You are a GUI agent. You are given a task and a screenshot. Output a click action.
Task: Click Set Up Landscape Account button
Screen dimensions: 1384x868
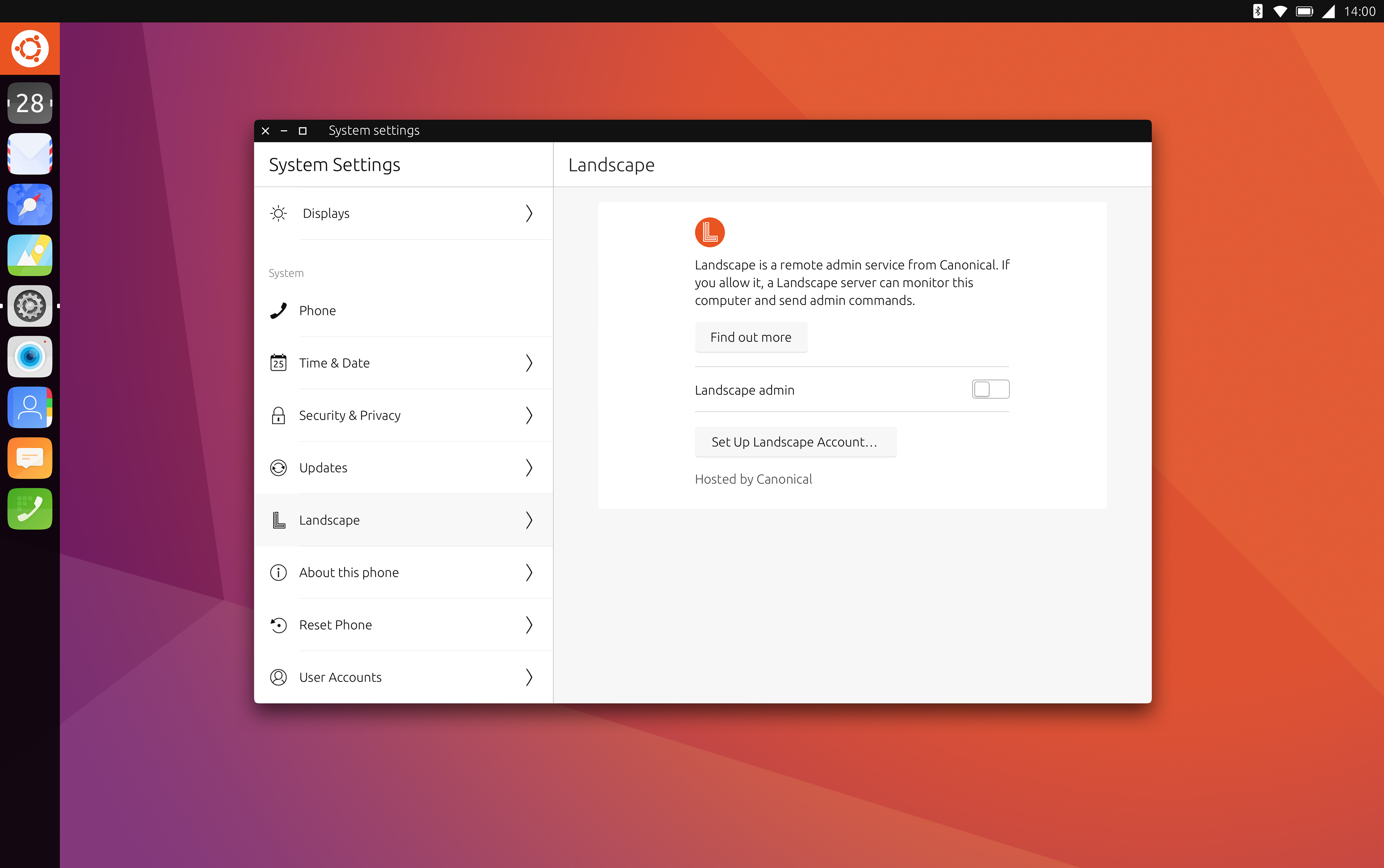[x=795, y=442]
